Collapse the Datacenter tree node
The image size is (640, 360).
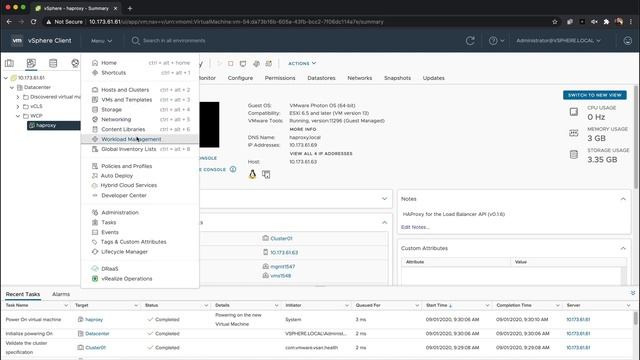tap(12, 87)
